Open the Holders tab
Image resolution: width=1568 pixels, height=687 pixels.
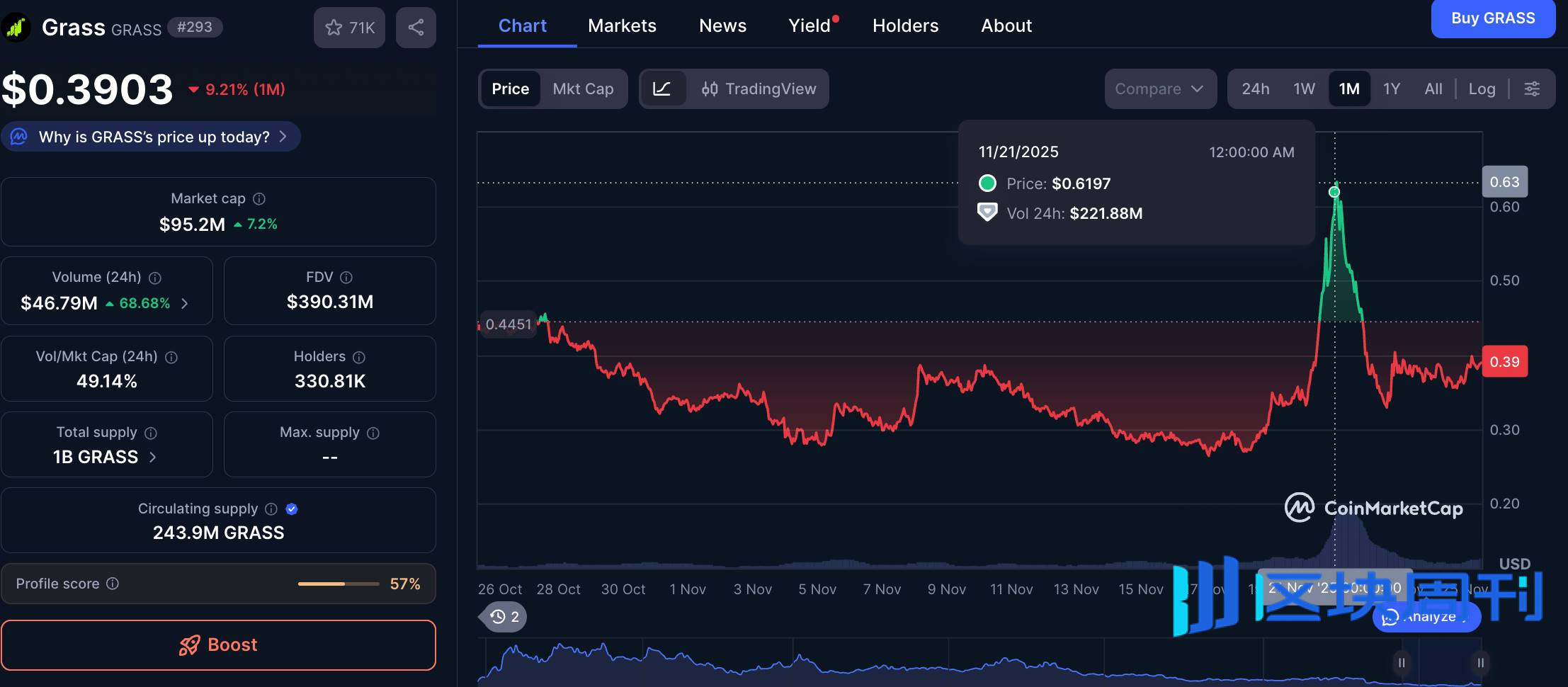pyautogui.click(x=904, y=25)
